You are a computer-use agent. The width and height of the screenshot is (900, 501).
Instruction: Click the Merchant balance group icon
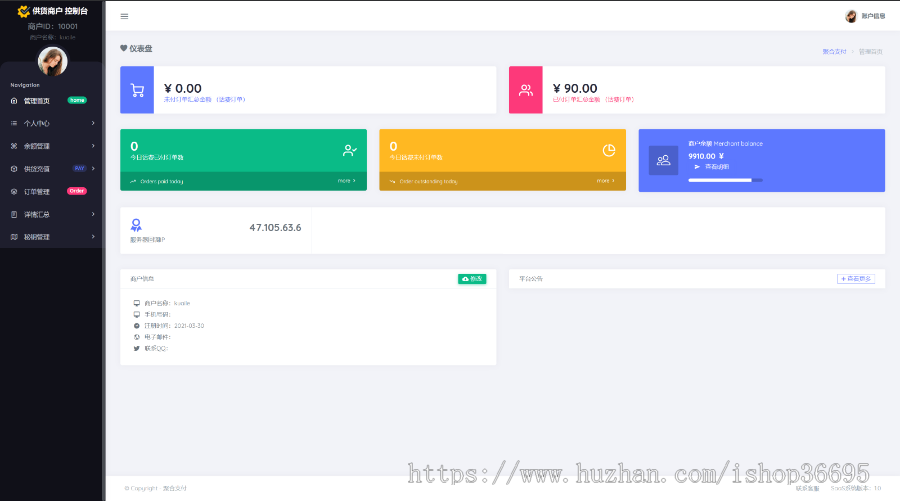click(x=663, y=160)
